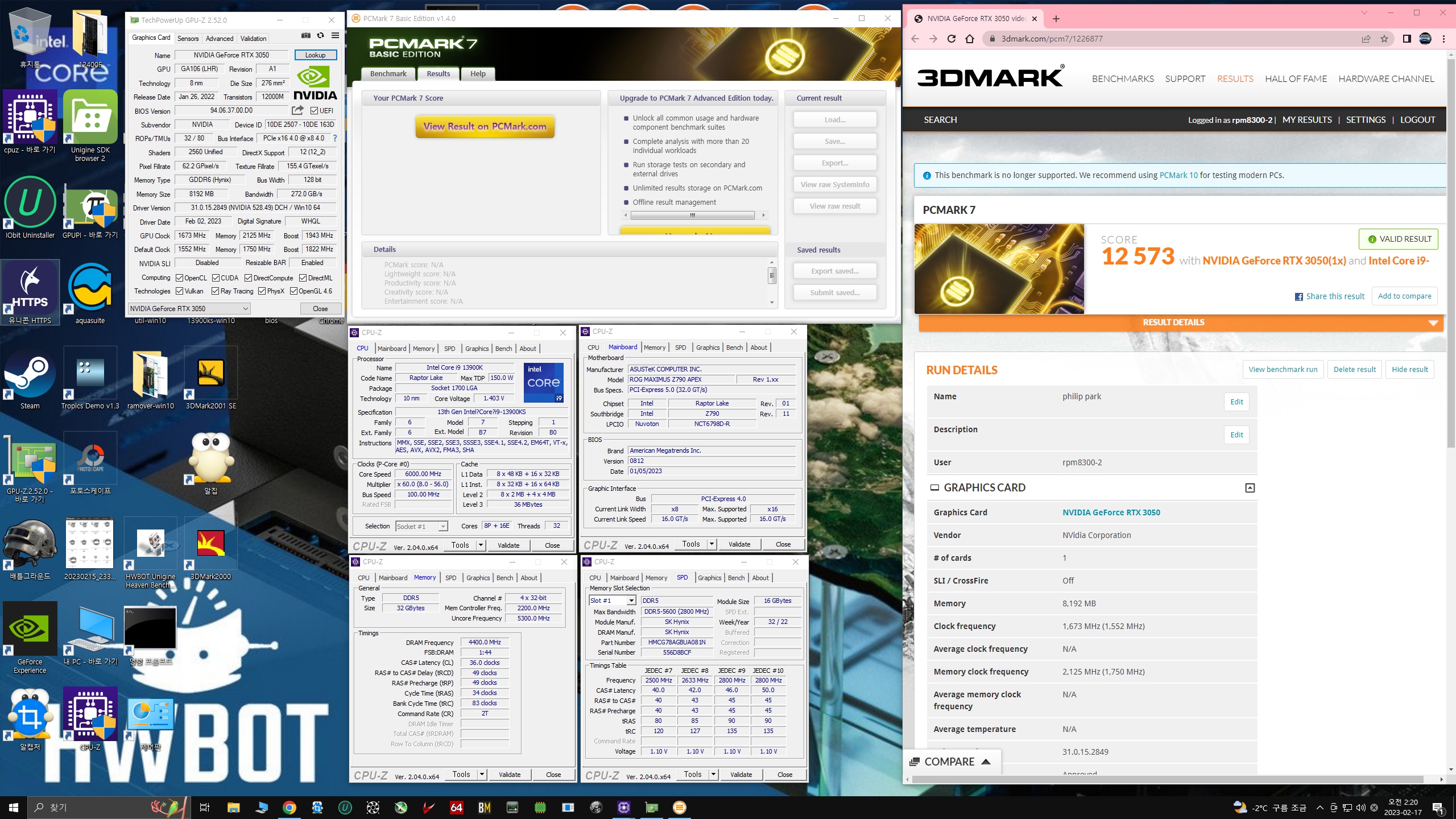Take a GPU-Z screenshot with the camera icon

[x=306, y=36]
